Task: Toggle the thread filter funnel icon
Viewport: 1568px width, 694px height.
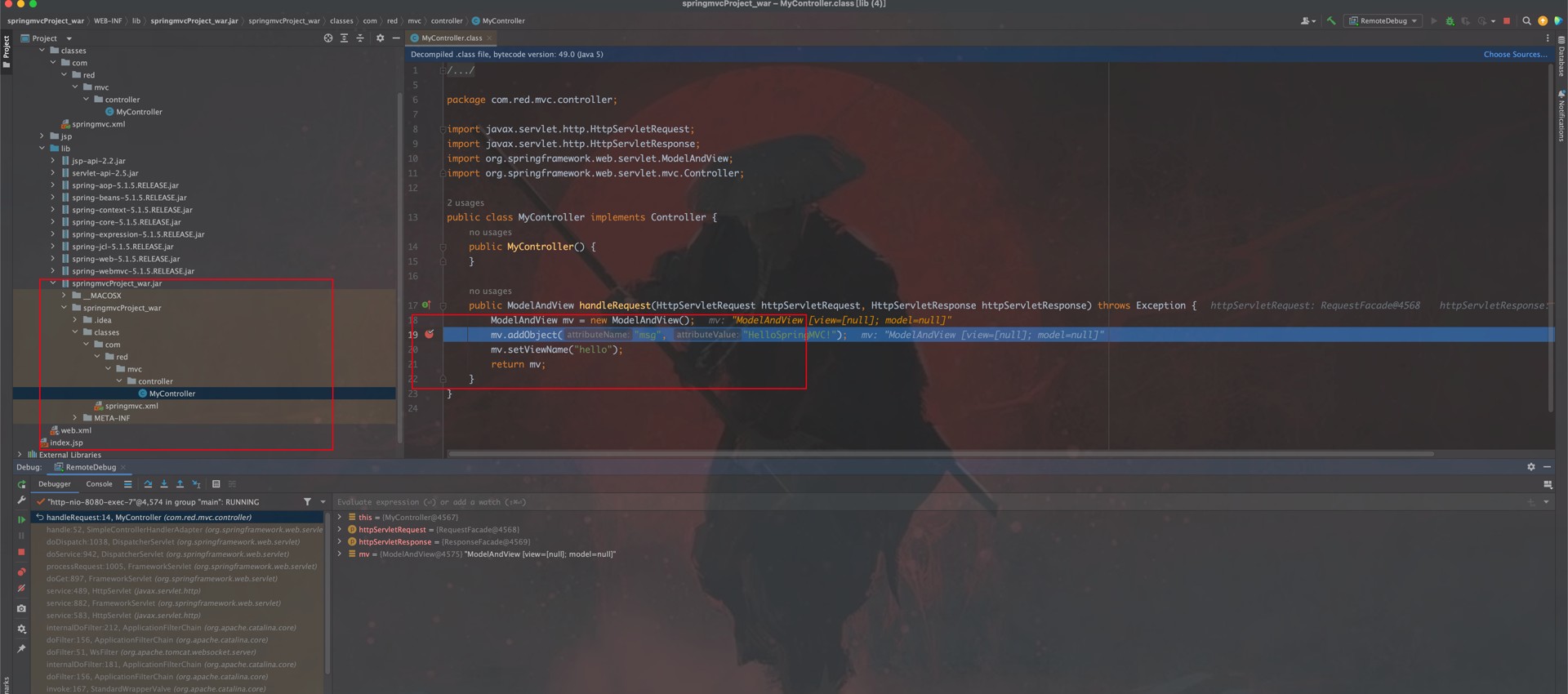Action: 307,502
